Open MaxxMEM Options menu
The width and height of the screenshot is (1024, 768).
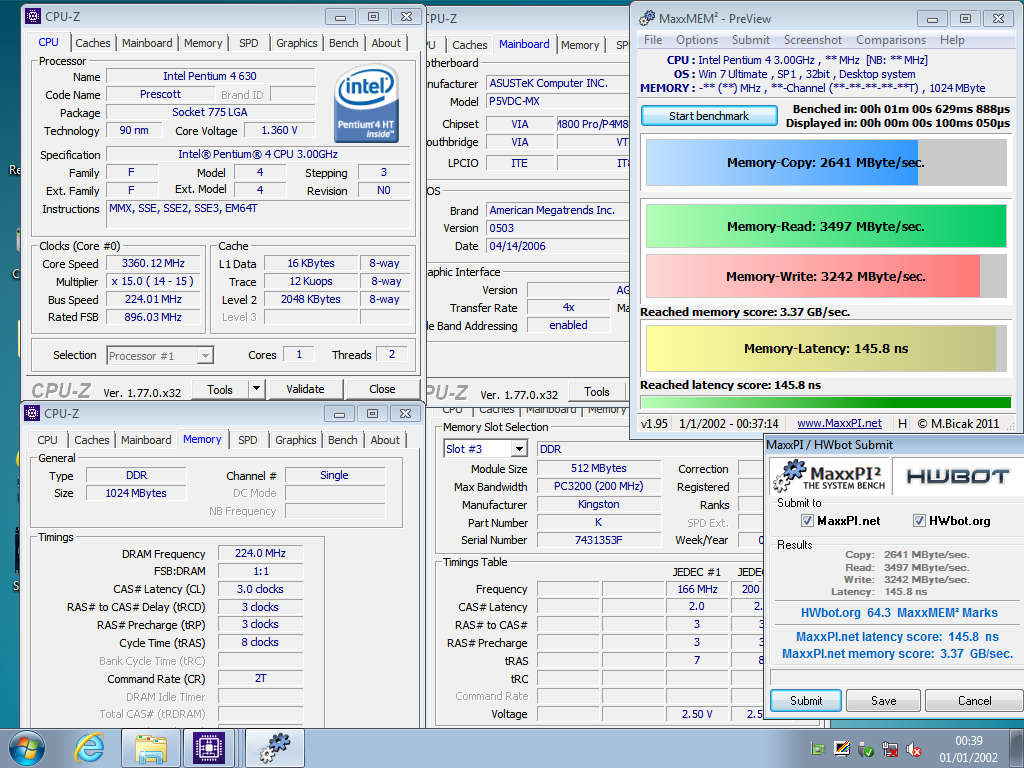tap(697, 40)
